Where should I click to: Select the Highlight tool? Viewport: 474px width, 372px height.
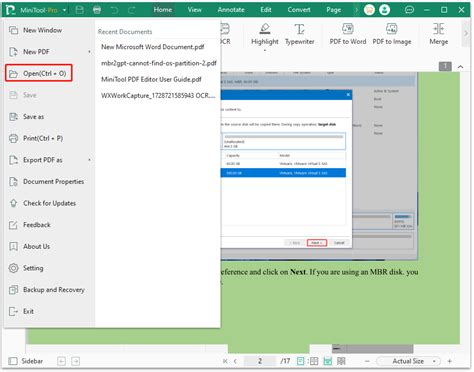pos(265,34)
